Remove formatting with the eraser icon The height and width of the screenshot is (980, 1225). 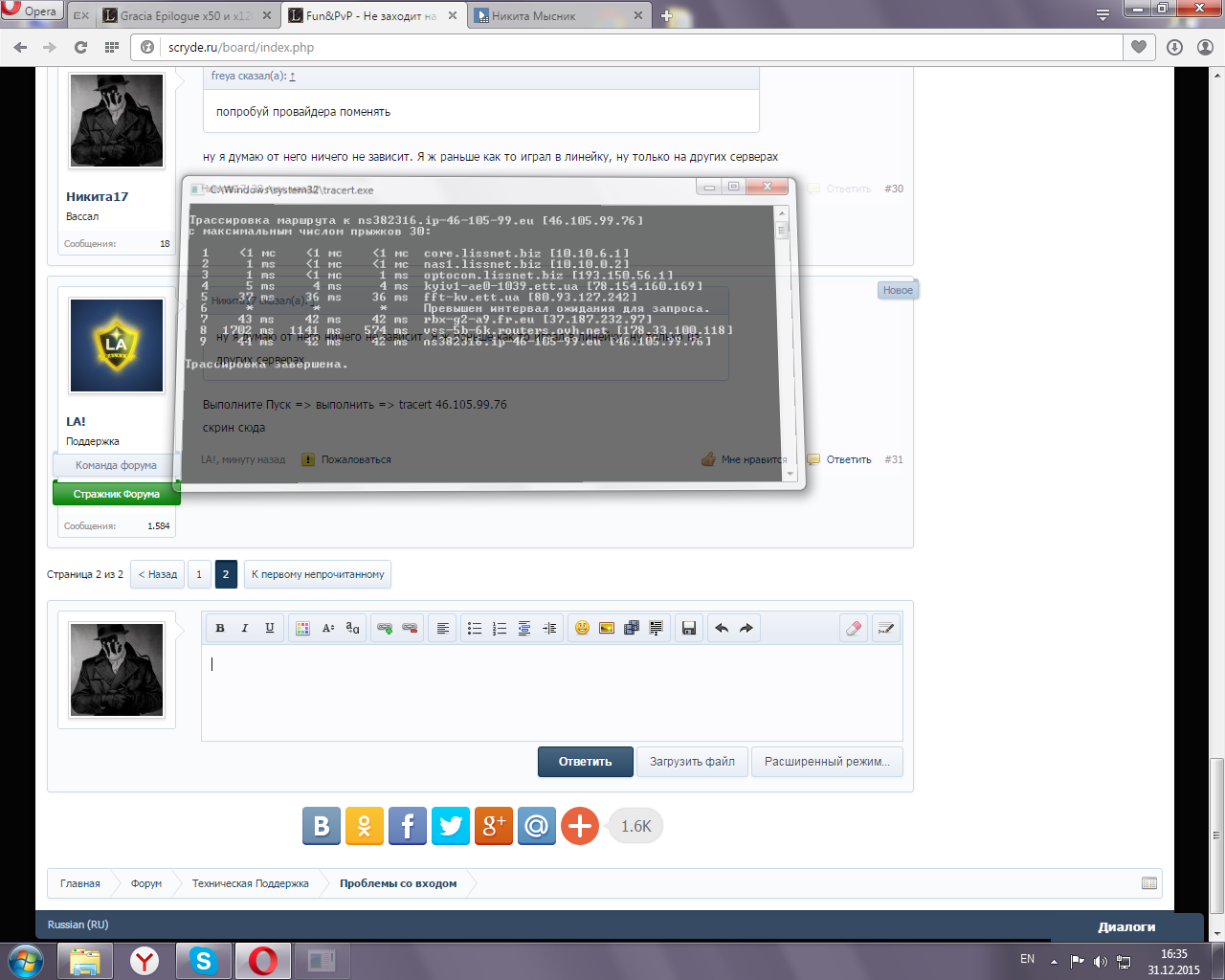coord(854,628)
